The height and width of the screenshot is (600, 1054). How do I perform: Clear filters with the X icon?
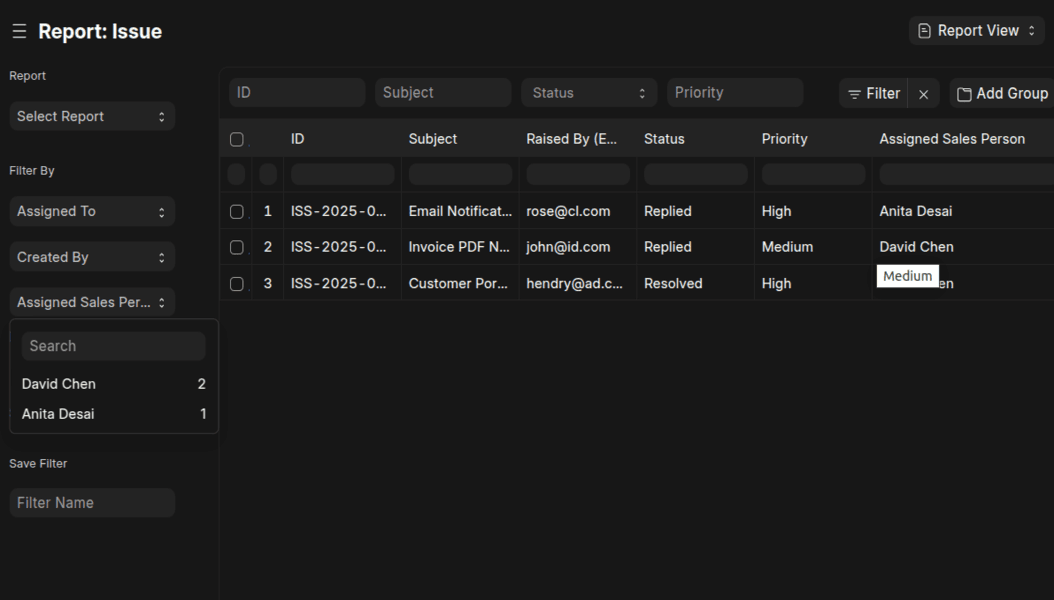(924, 94)
